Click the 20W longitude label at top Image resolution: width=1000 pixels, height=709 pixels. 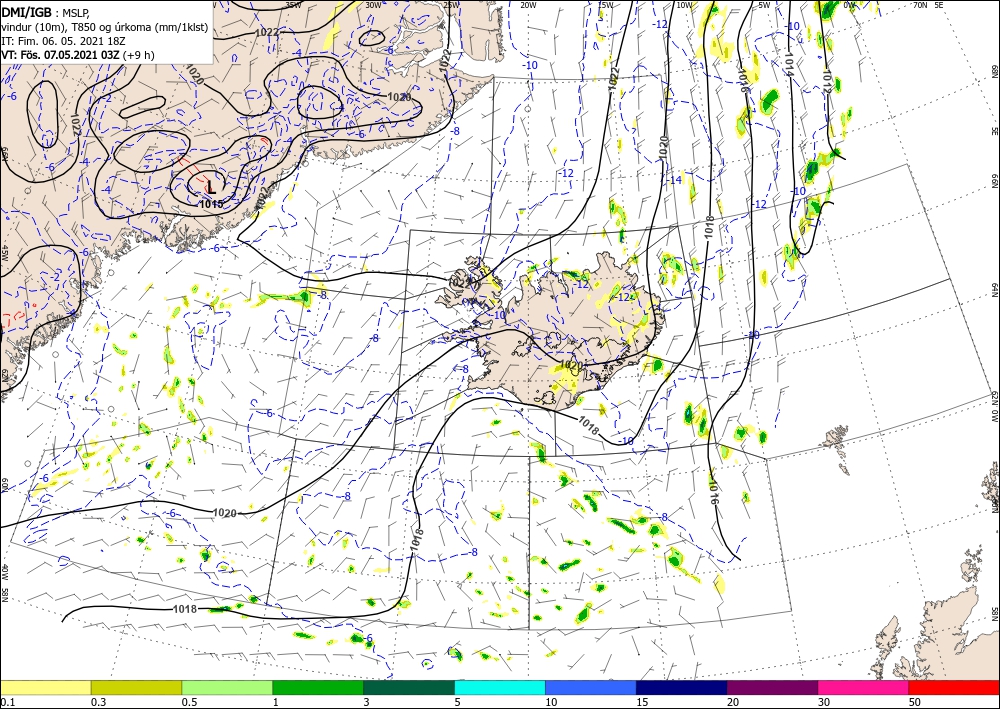tap(529, 5)
